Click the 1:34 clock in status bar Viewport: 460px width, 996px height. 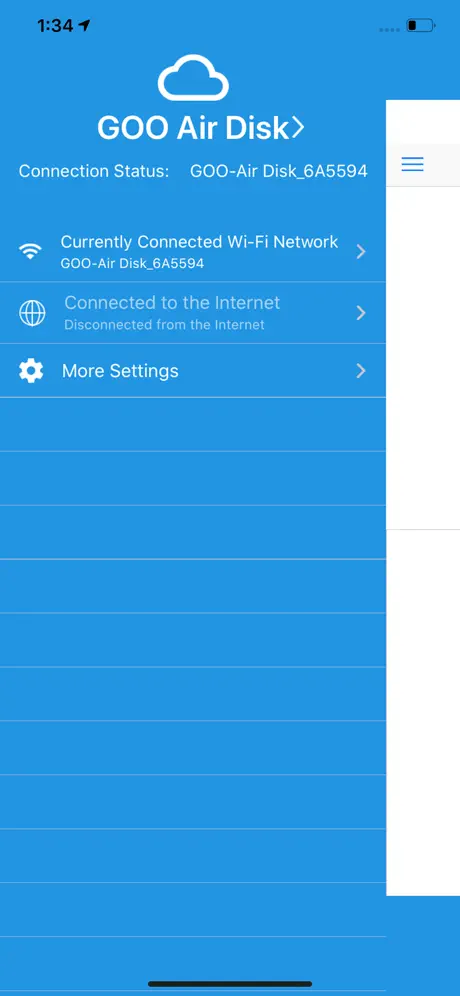click(55, 25)
